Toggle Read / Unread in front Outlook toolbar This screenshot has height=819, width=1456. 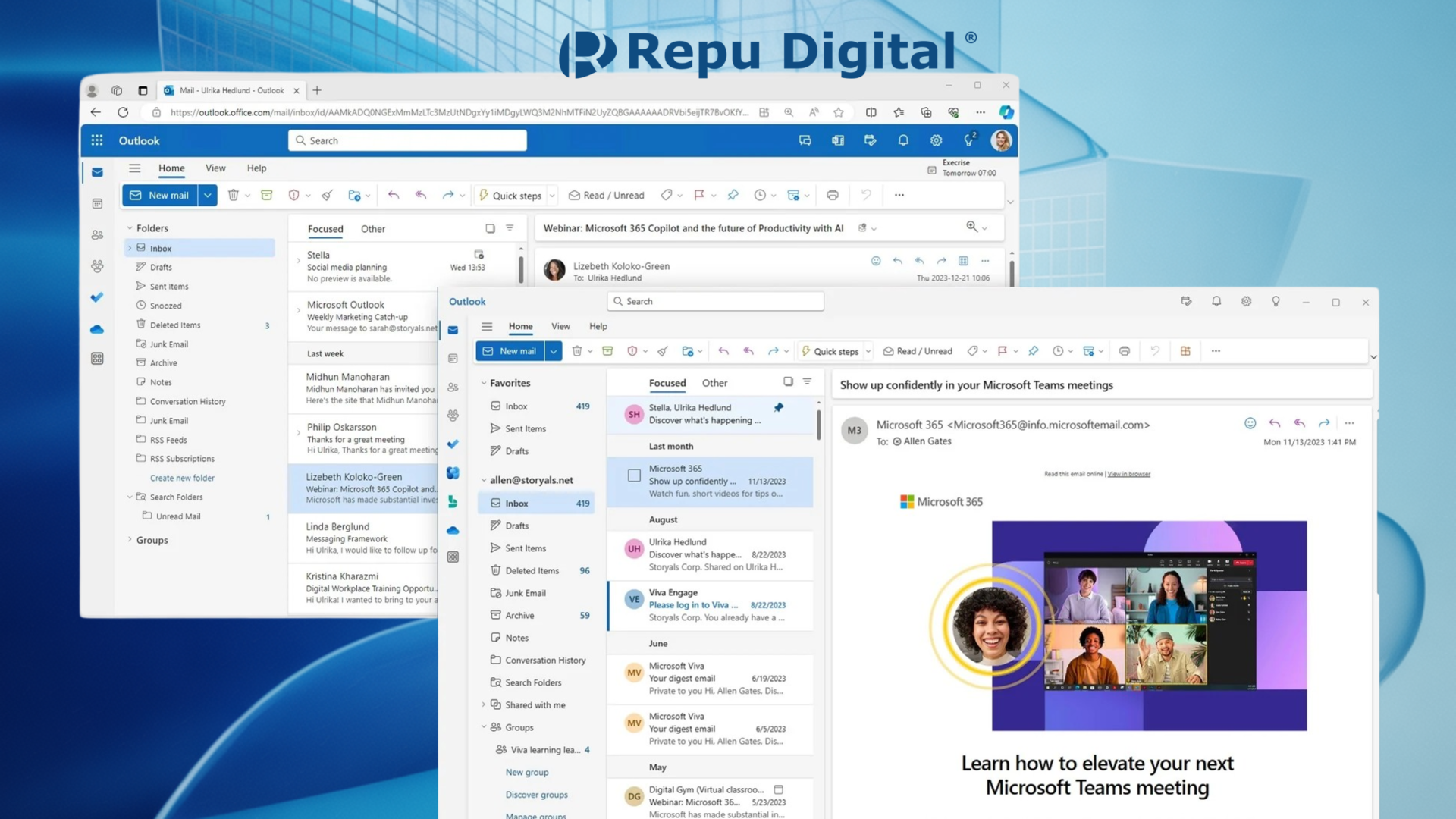pyautogui.click(x=918, y=351)
